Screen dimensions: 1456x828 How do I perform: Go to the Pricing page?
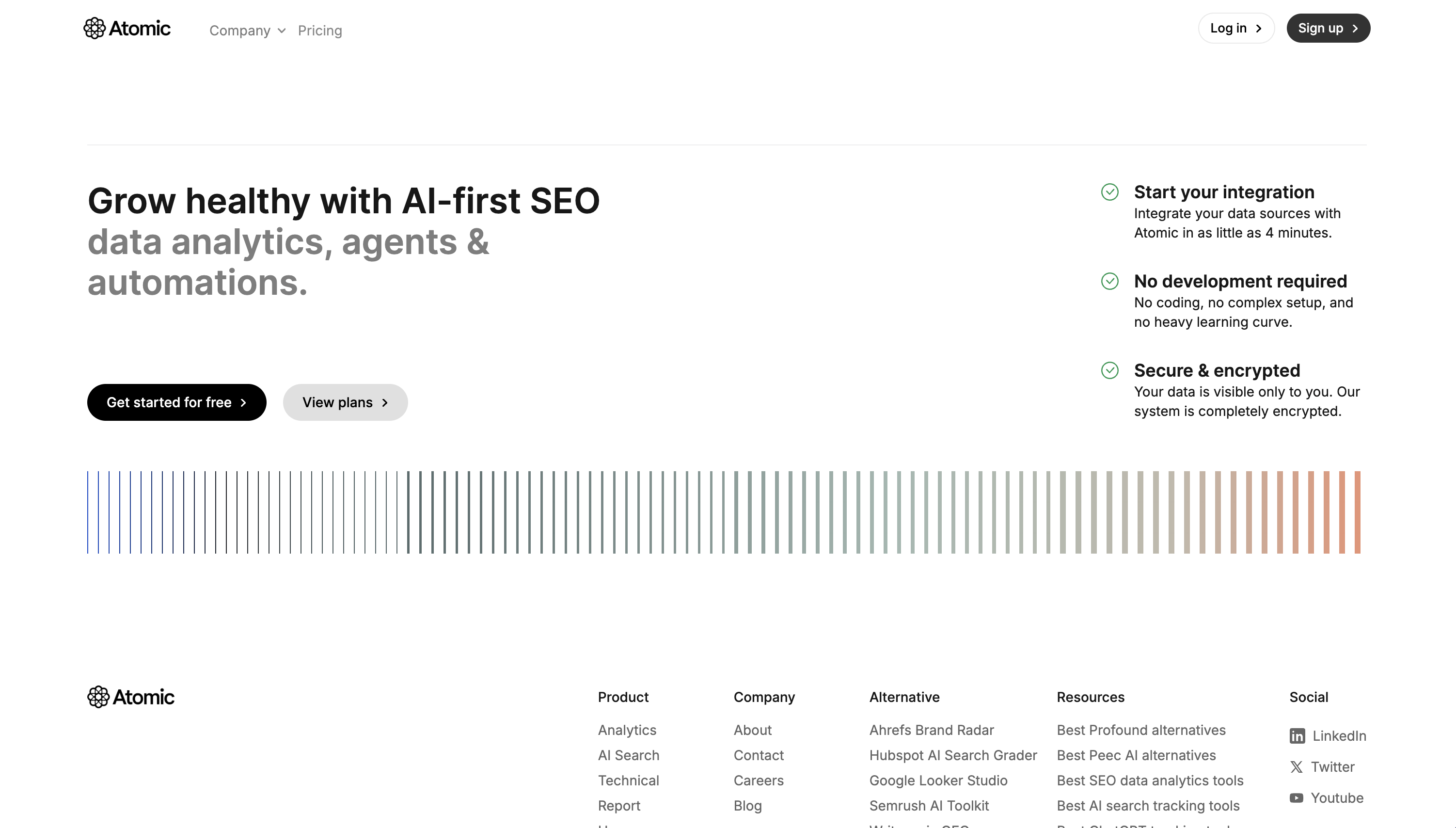(319, 31)
